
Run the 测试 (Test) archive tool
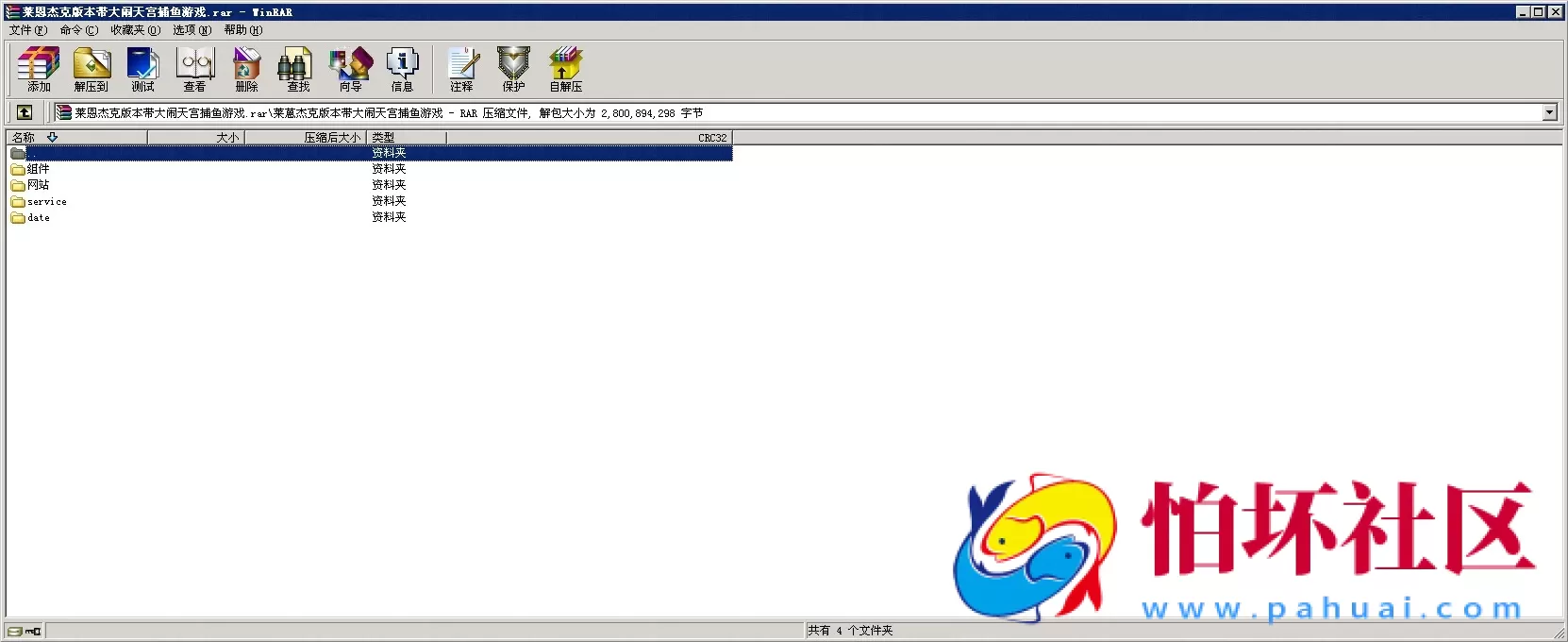tap(142, 69)
